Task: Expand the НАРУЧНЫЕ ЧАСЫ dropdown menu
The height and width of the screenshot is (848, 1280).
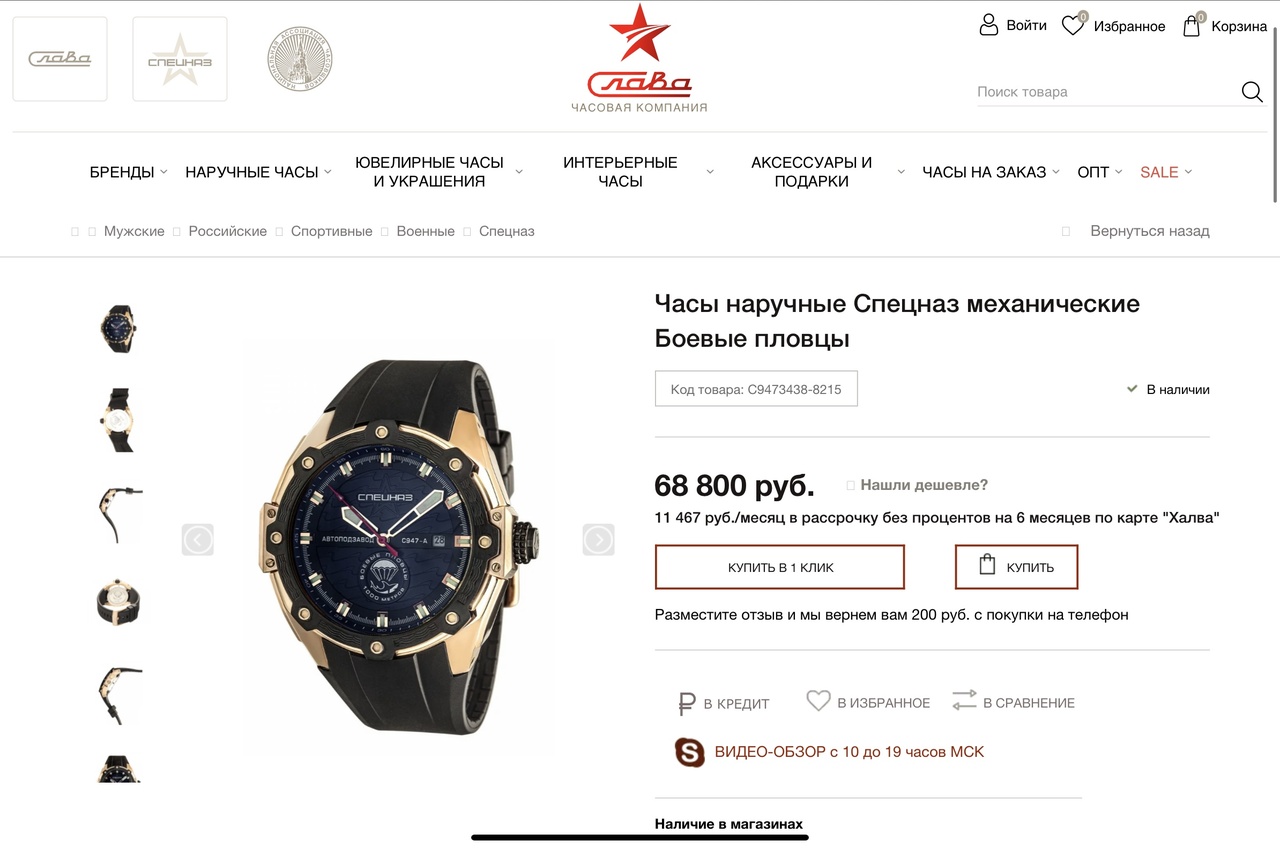Action: (x=258, y=172)
